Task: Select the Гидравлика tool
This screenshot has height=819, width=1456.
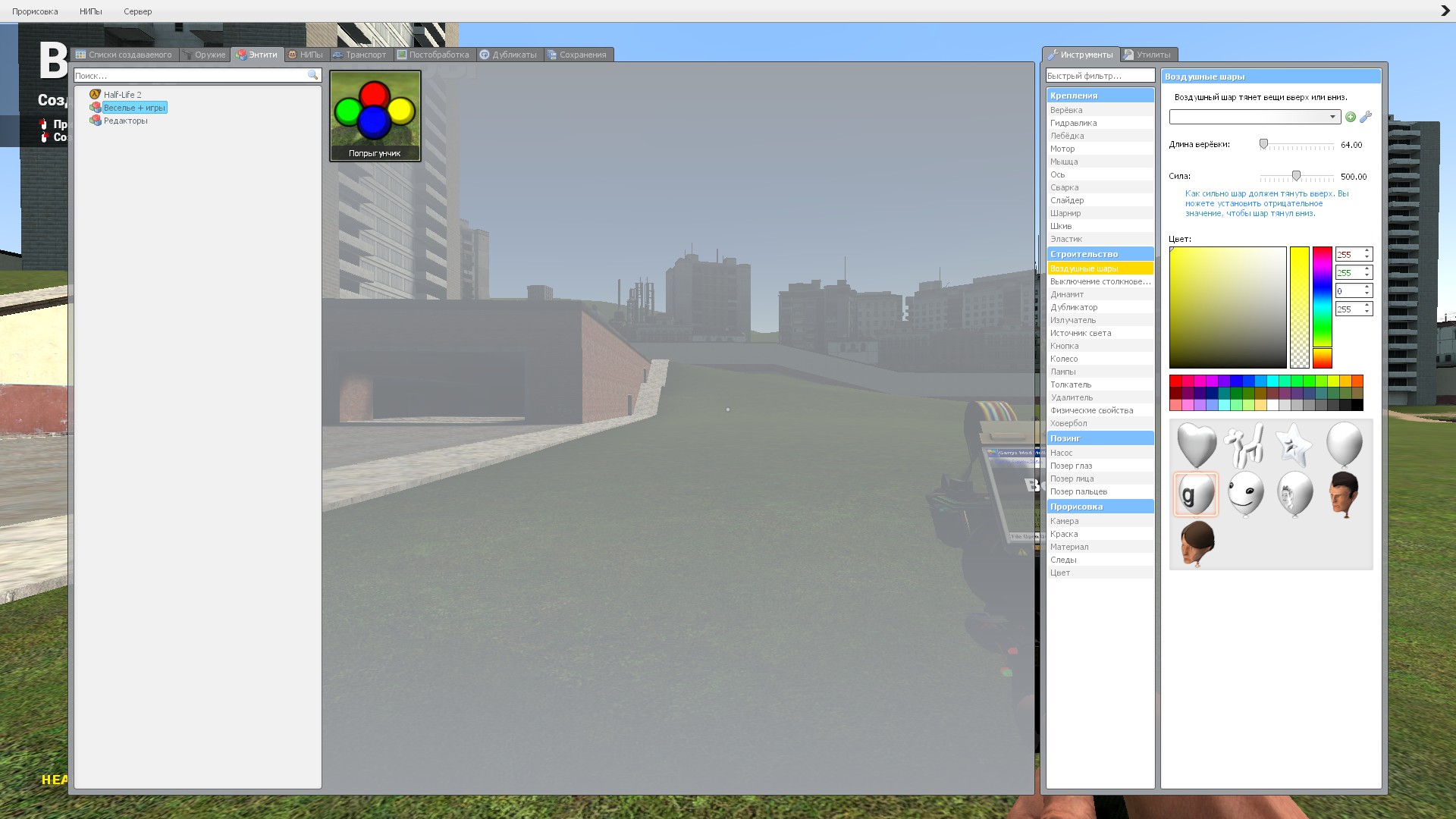Action: 1100,123
